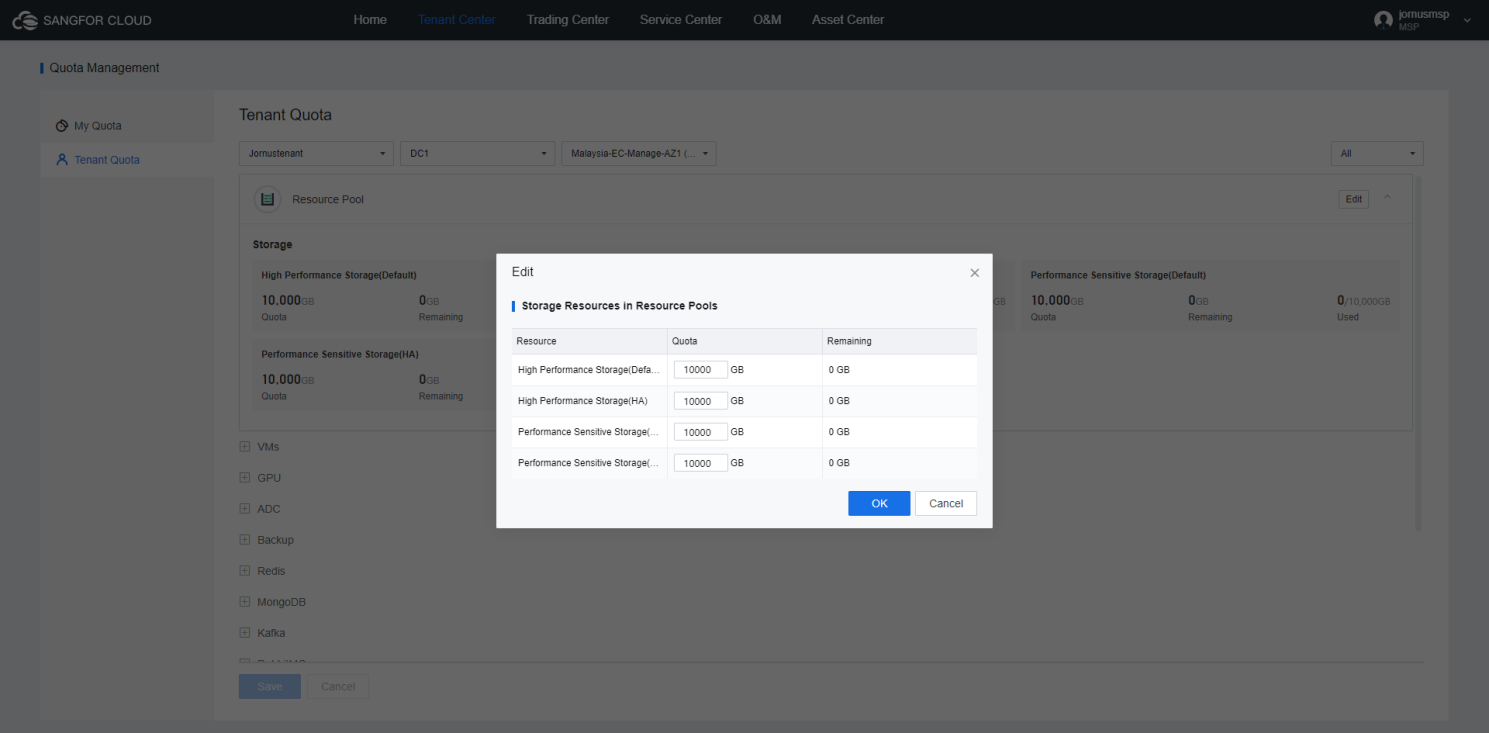Screen dimensions: 1489x733
Task: Click the page-bottom Cancel button
Action: click(x=338, y=686)
